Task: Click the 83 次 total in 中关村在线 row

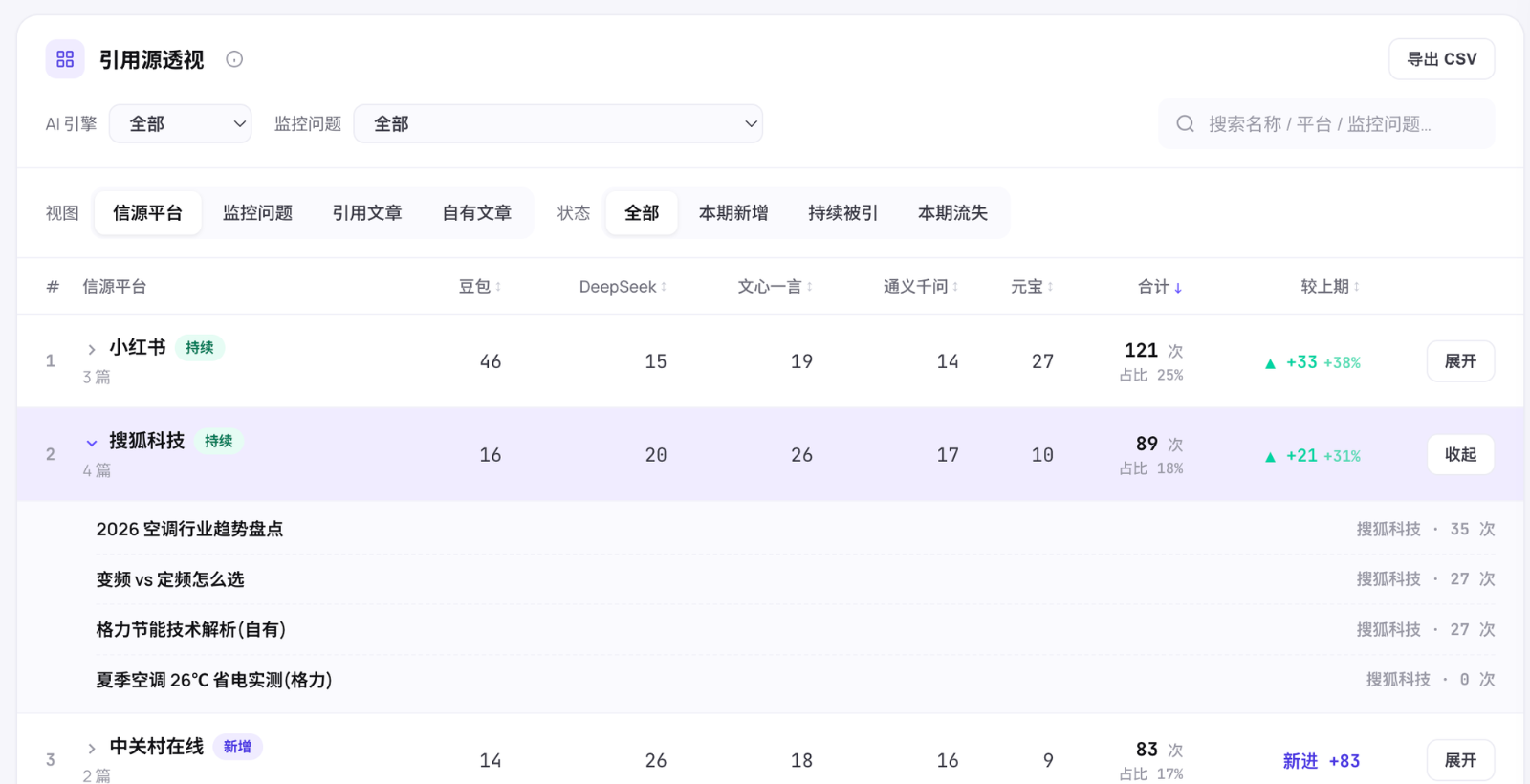Action: (1159, 750)
